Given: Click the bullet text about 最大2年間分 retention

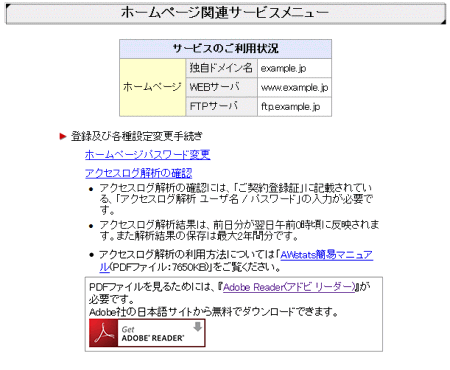Looking at the screenshot, I should tap(239, 230).
